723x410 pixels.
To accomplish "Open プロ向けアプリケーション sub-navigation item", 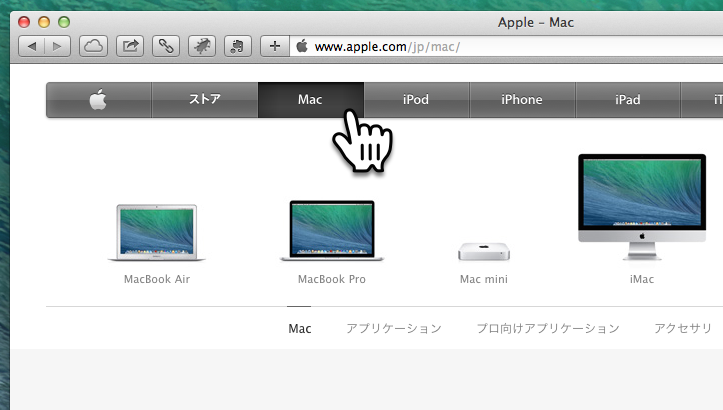I will 548,328.
